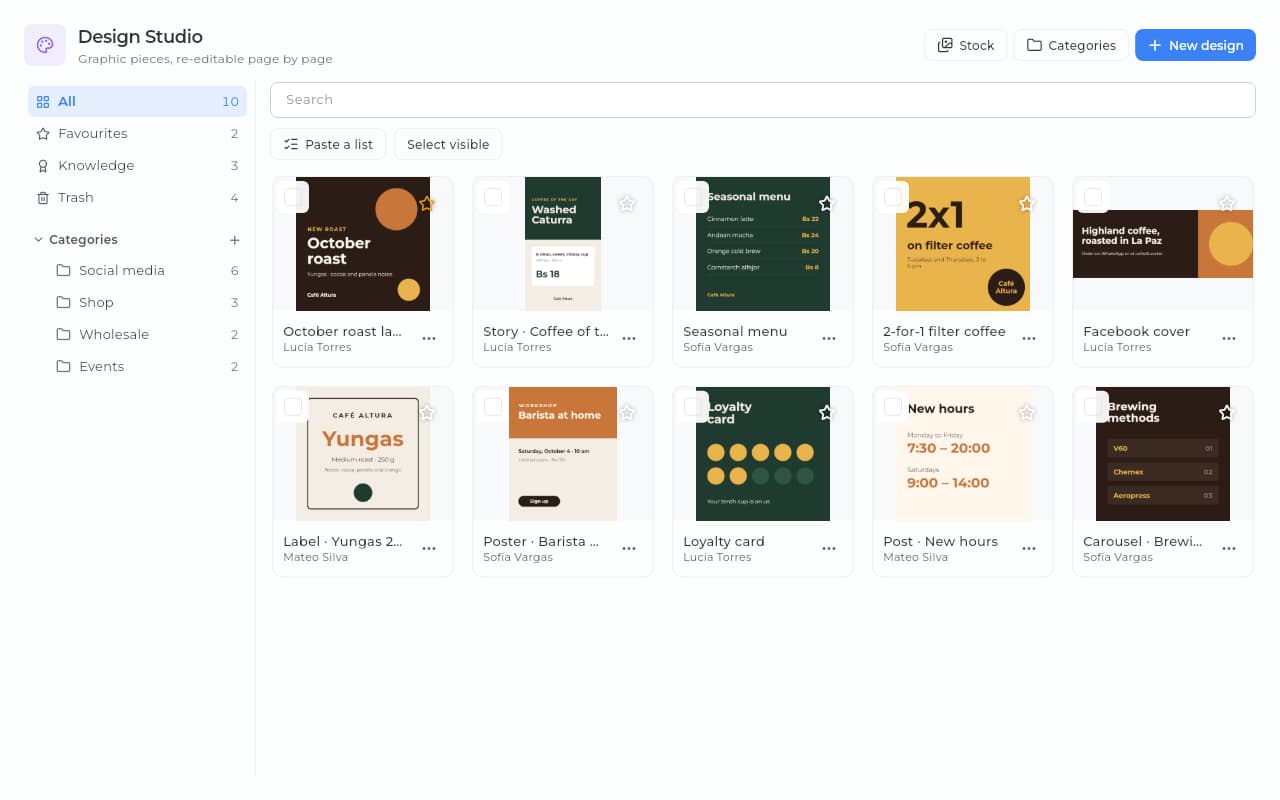Open more options for October roast launch

[x=429, y=339]
